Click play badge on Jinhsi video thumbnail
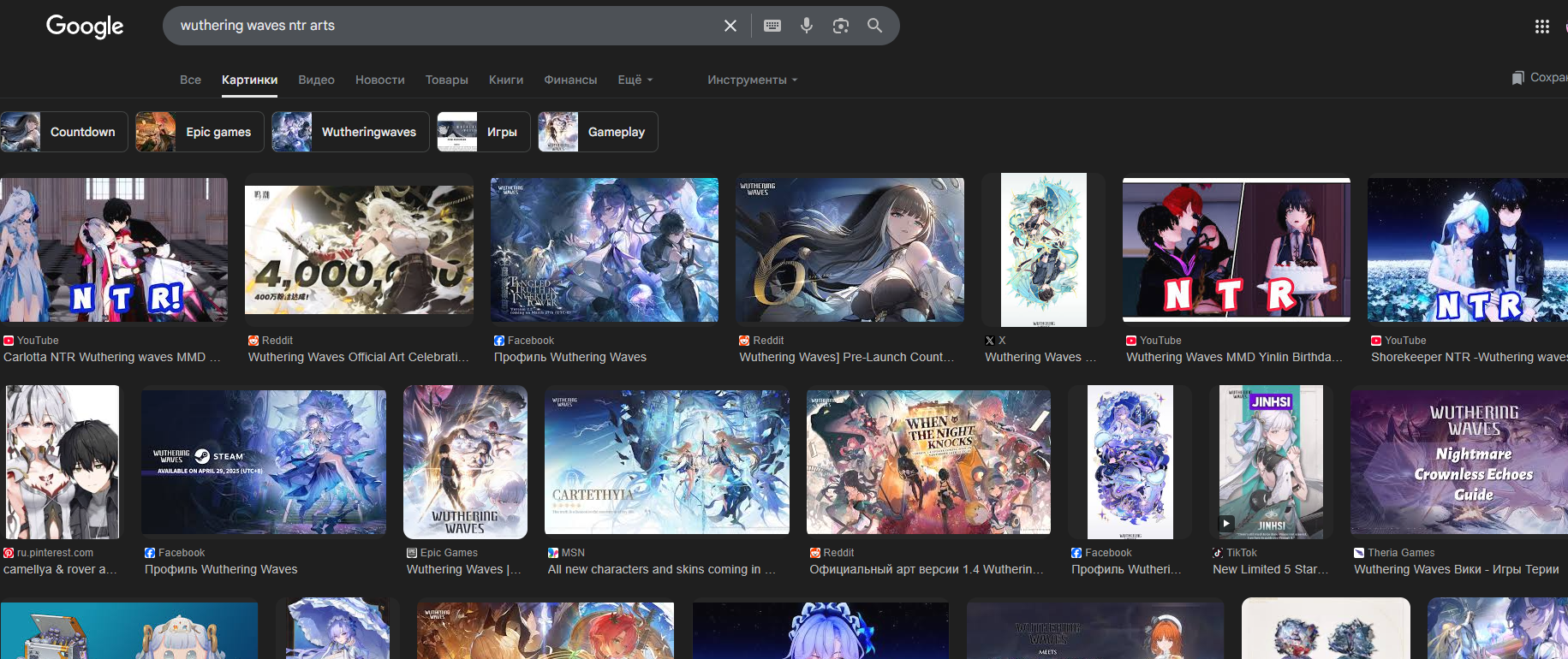The width and height of the screenshot is (1568, 659). [1227, 523]
